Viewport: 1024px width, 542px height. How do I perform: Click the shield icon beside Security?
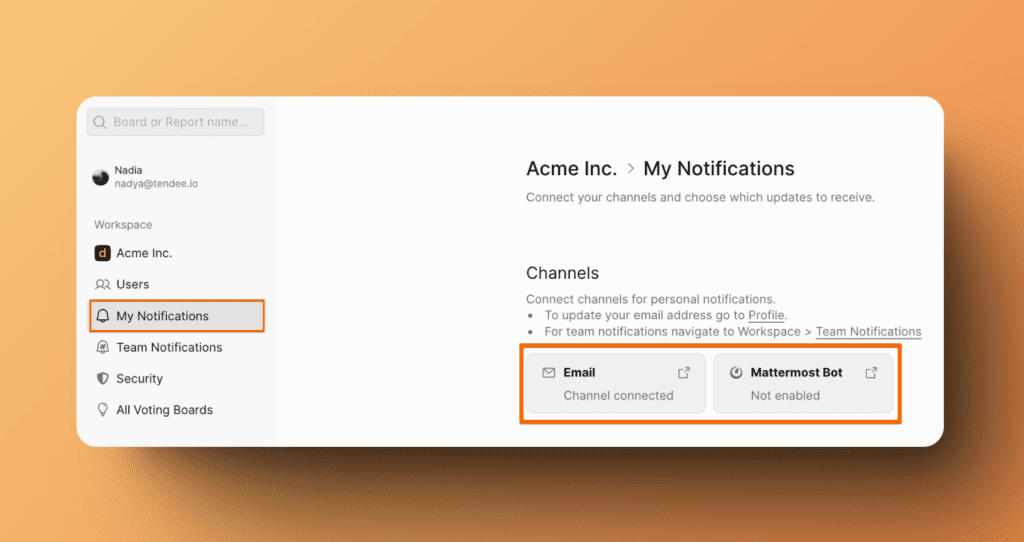pos(102,379)
